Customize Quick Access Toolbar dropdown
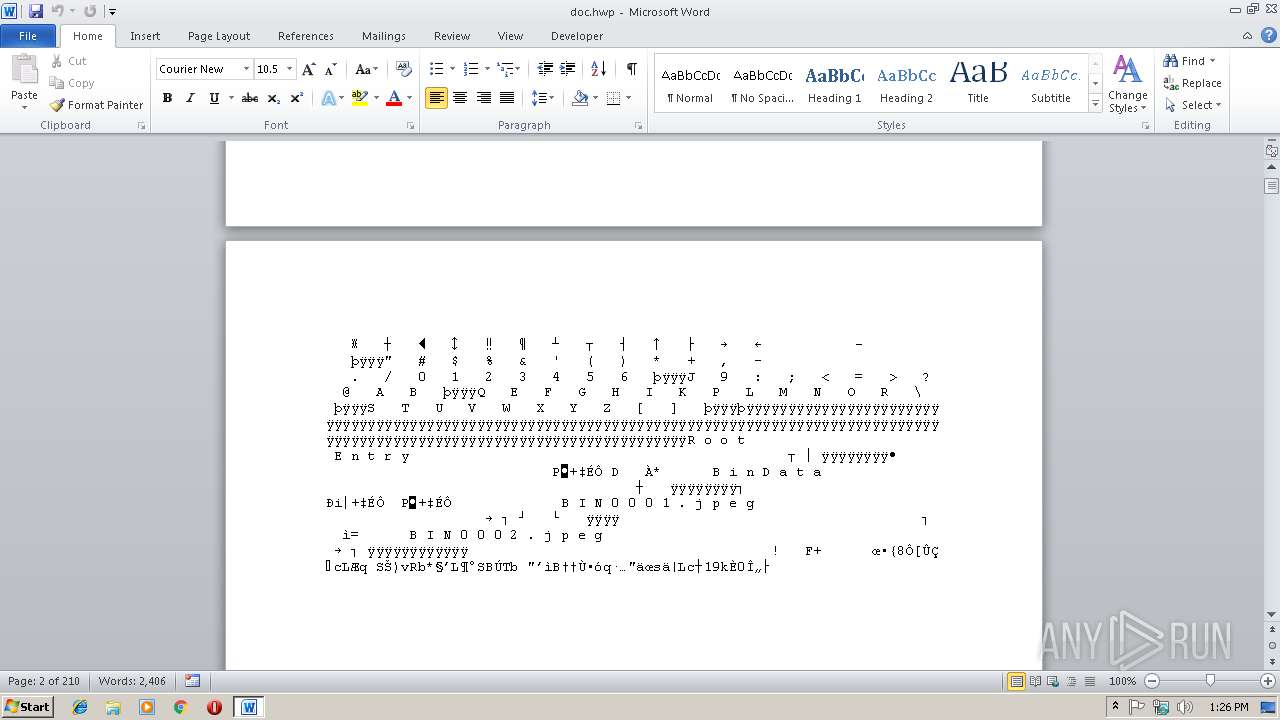The height and width of the screenshot is (720, 1280). point(112,12)
